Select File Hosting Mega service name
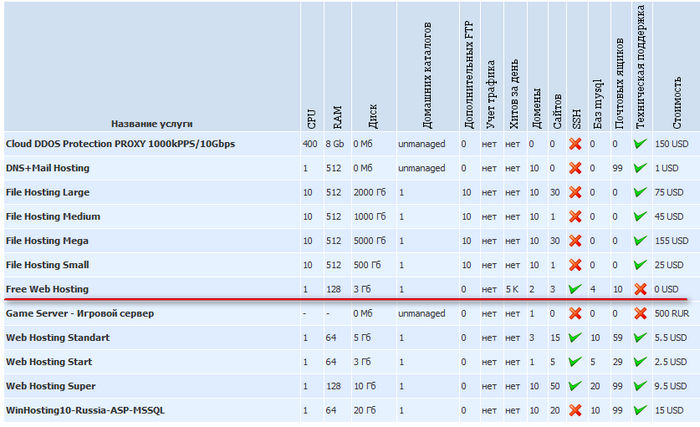Screen dimensions: 700x427 click(47, 241)
